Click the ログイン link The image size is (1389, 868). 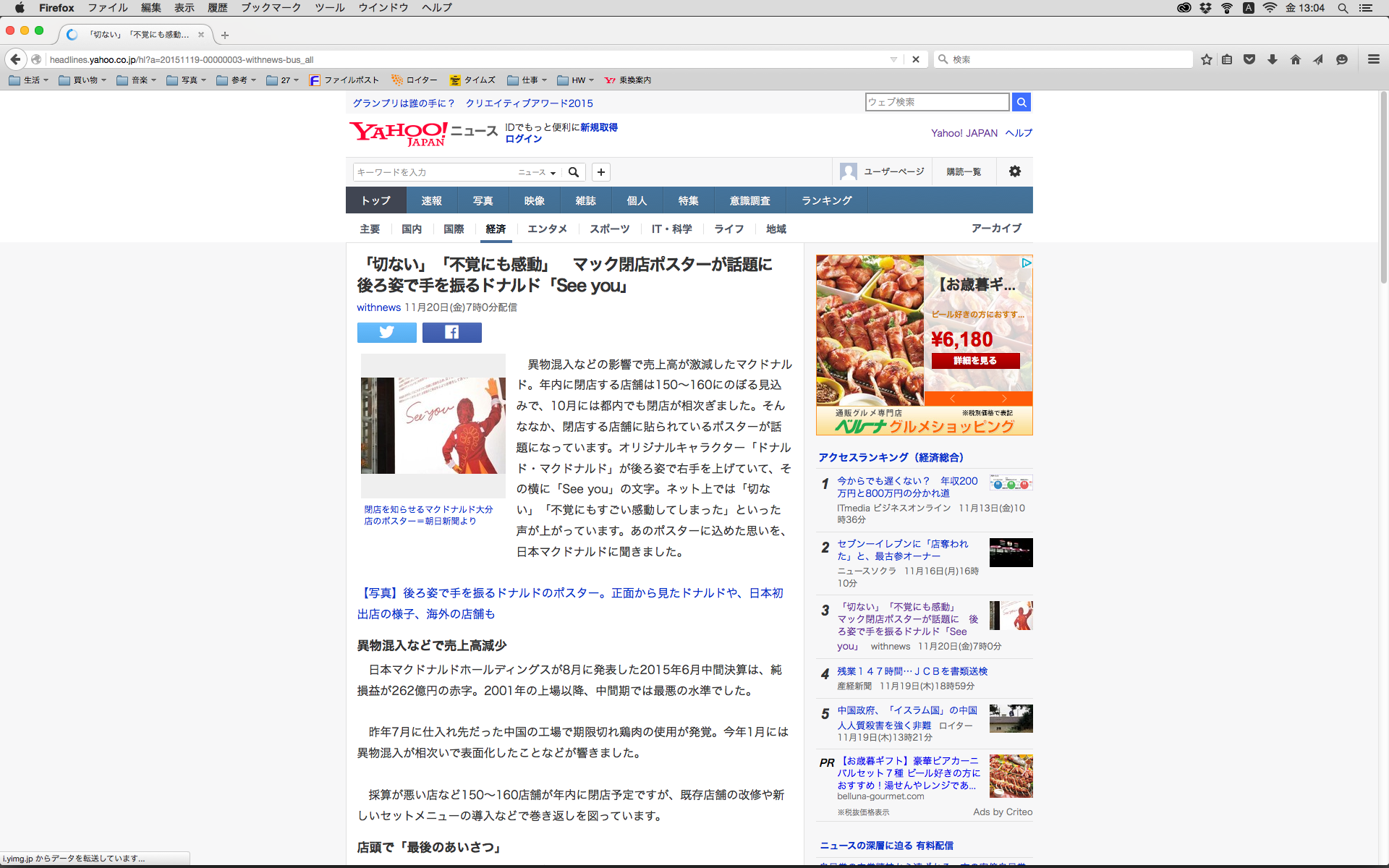[x=523, y=139]
